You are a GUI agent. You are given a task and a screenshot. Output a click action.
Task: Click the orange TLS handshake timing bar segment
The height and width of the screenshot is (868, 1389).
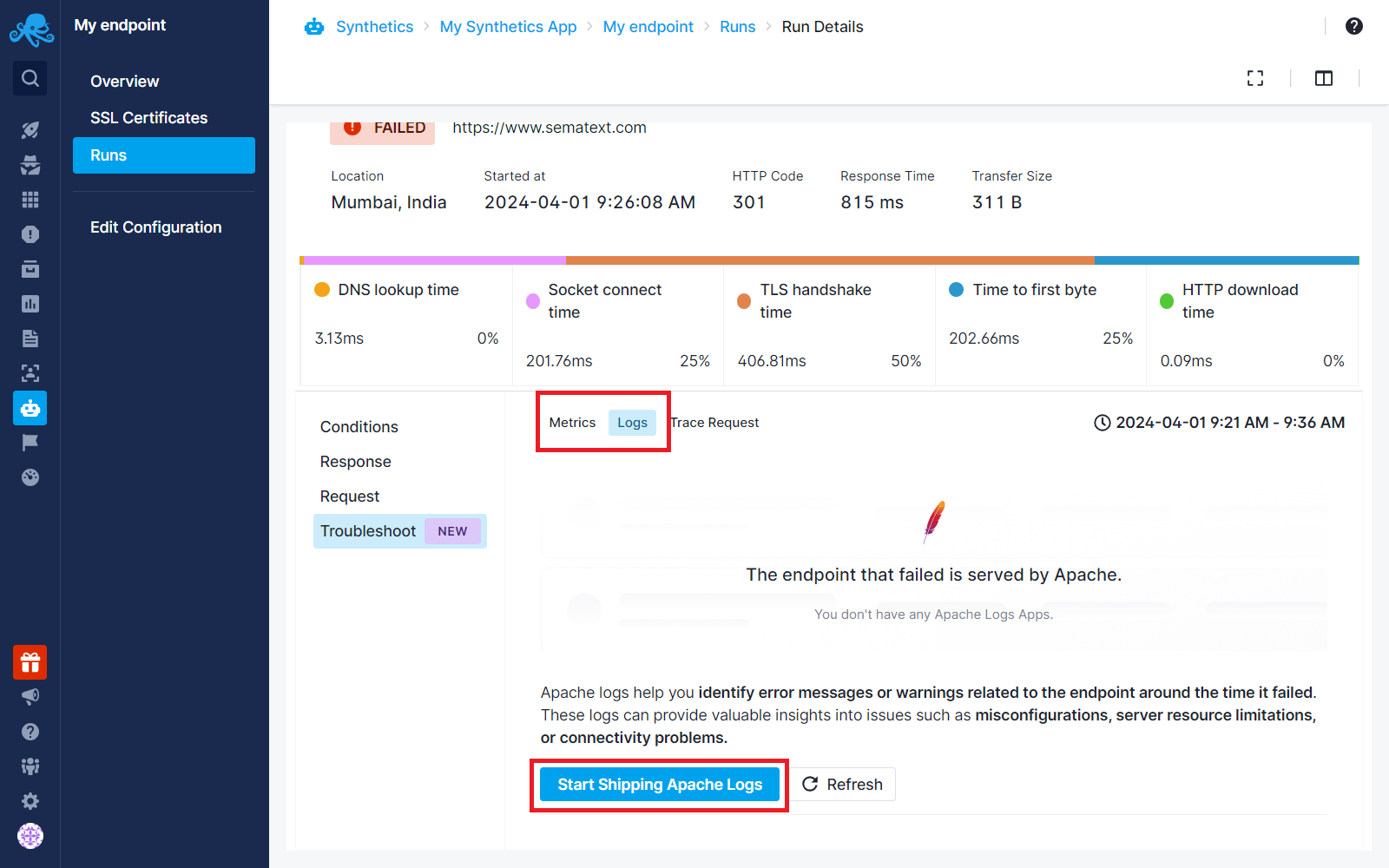pyautogui.click(x=830, y=260)
